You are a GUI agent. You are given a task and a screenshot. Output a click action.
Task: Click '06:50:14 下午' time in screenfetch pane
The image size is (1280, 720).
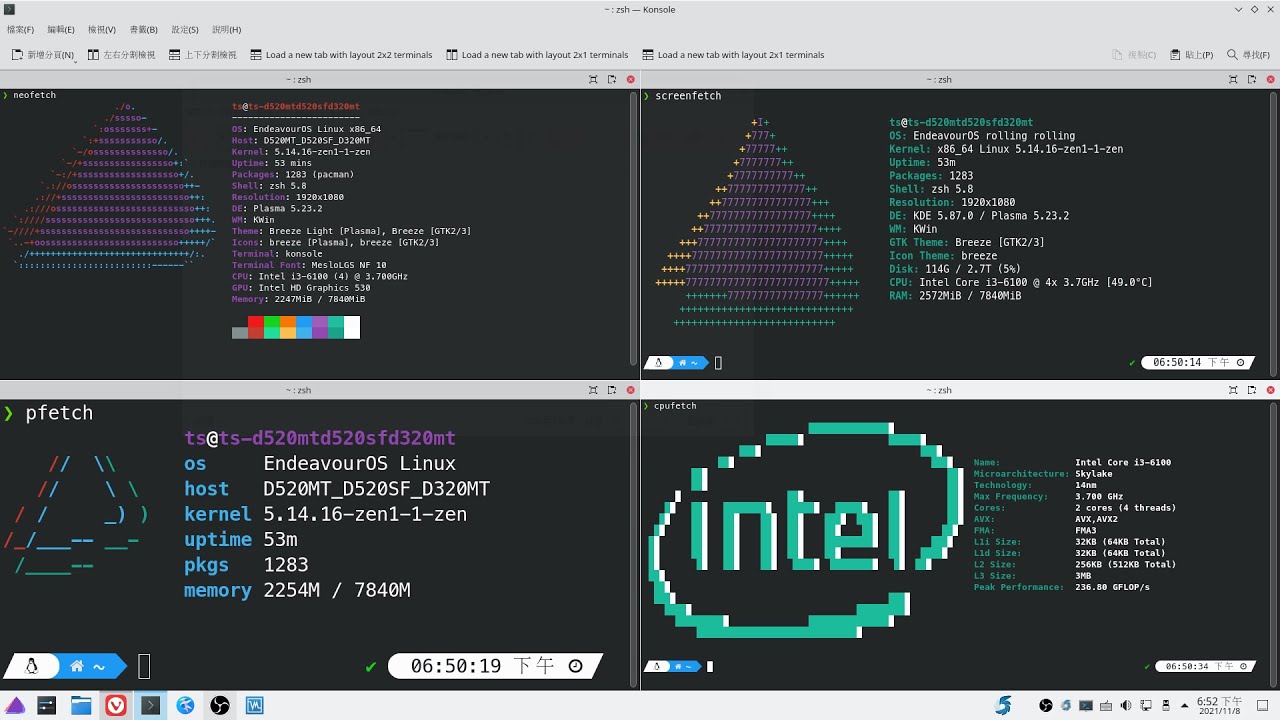click(1192, 363)
